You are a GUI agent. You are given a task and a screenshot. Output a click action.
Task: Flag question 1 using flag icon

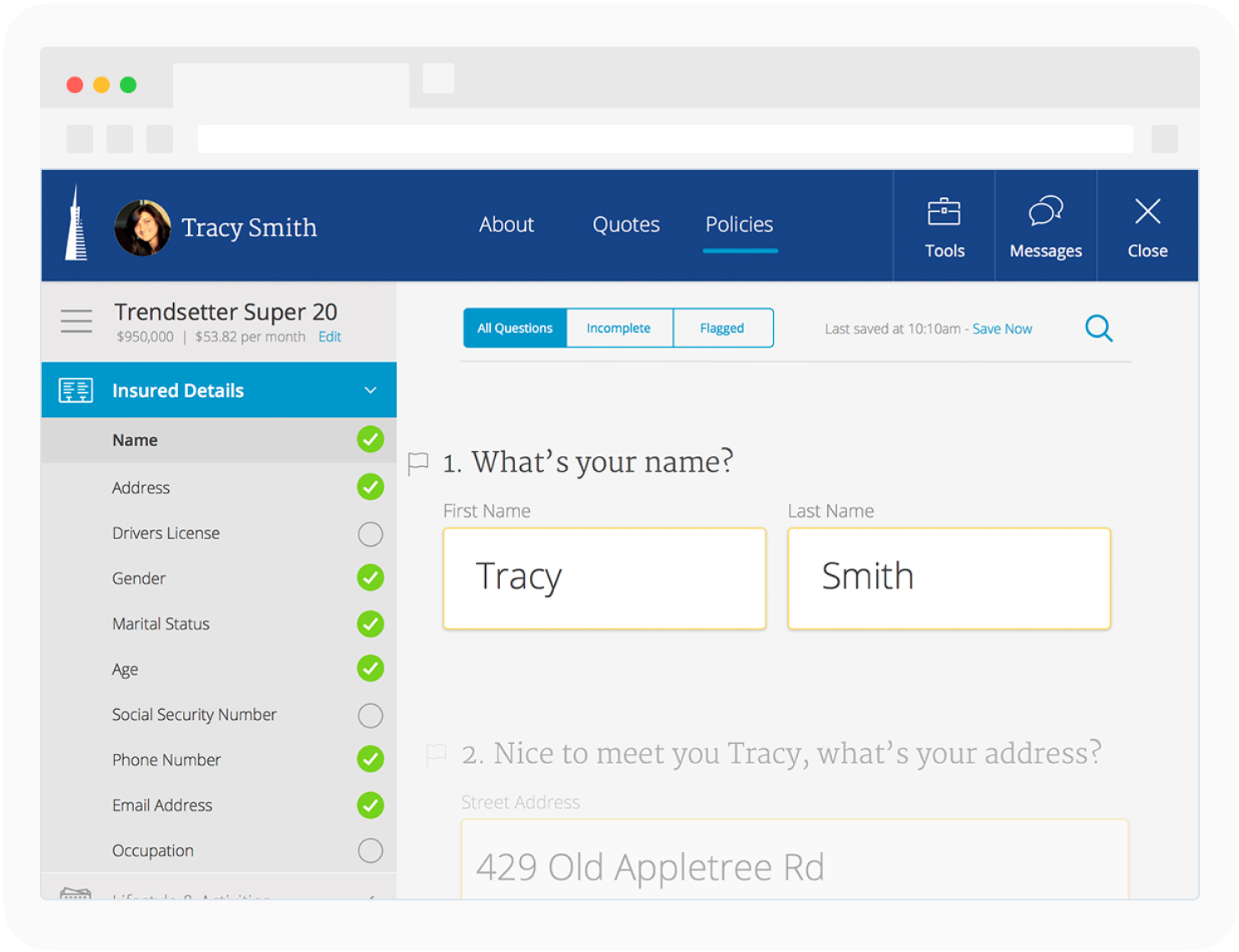click(x=418, y=463)
